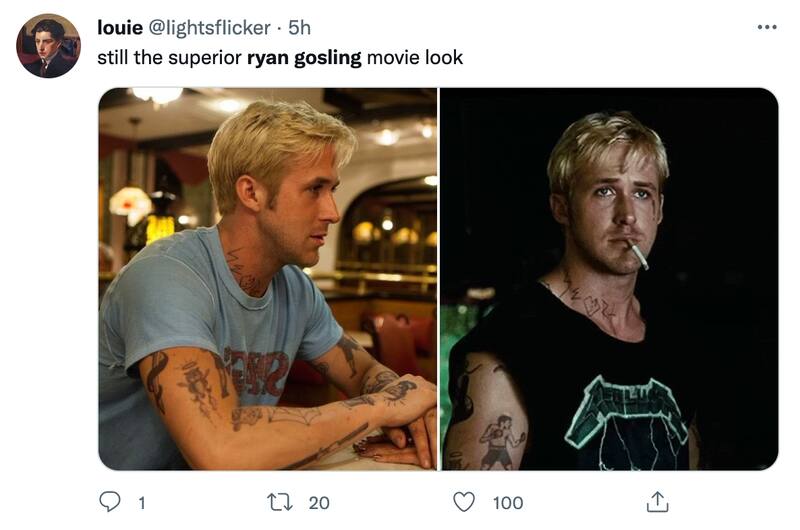
Task: Open the tweet via 5h timestamp
Action: point(299,28)
